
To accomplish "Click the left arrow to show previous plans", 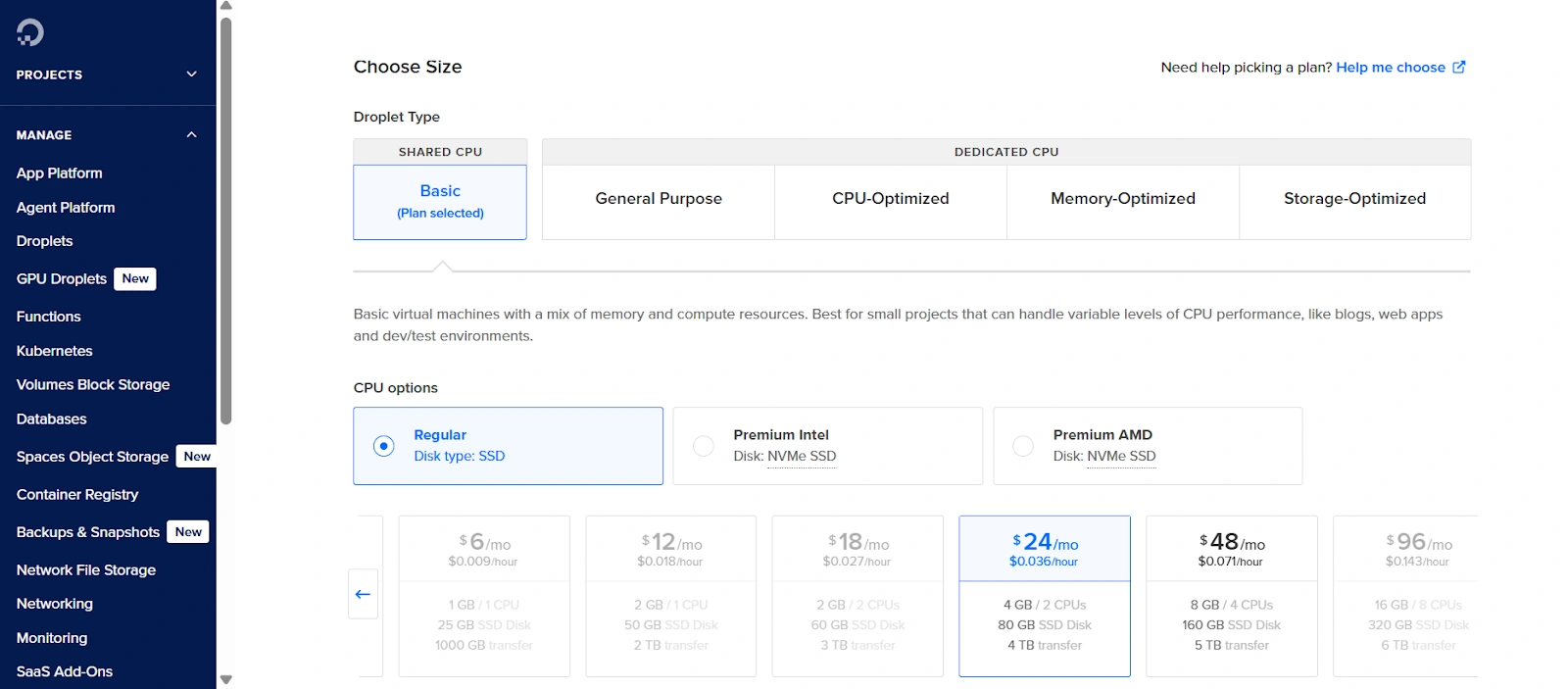I will (x=363, y=594).
